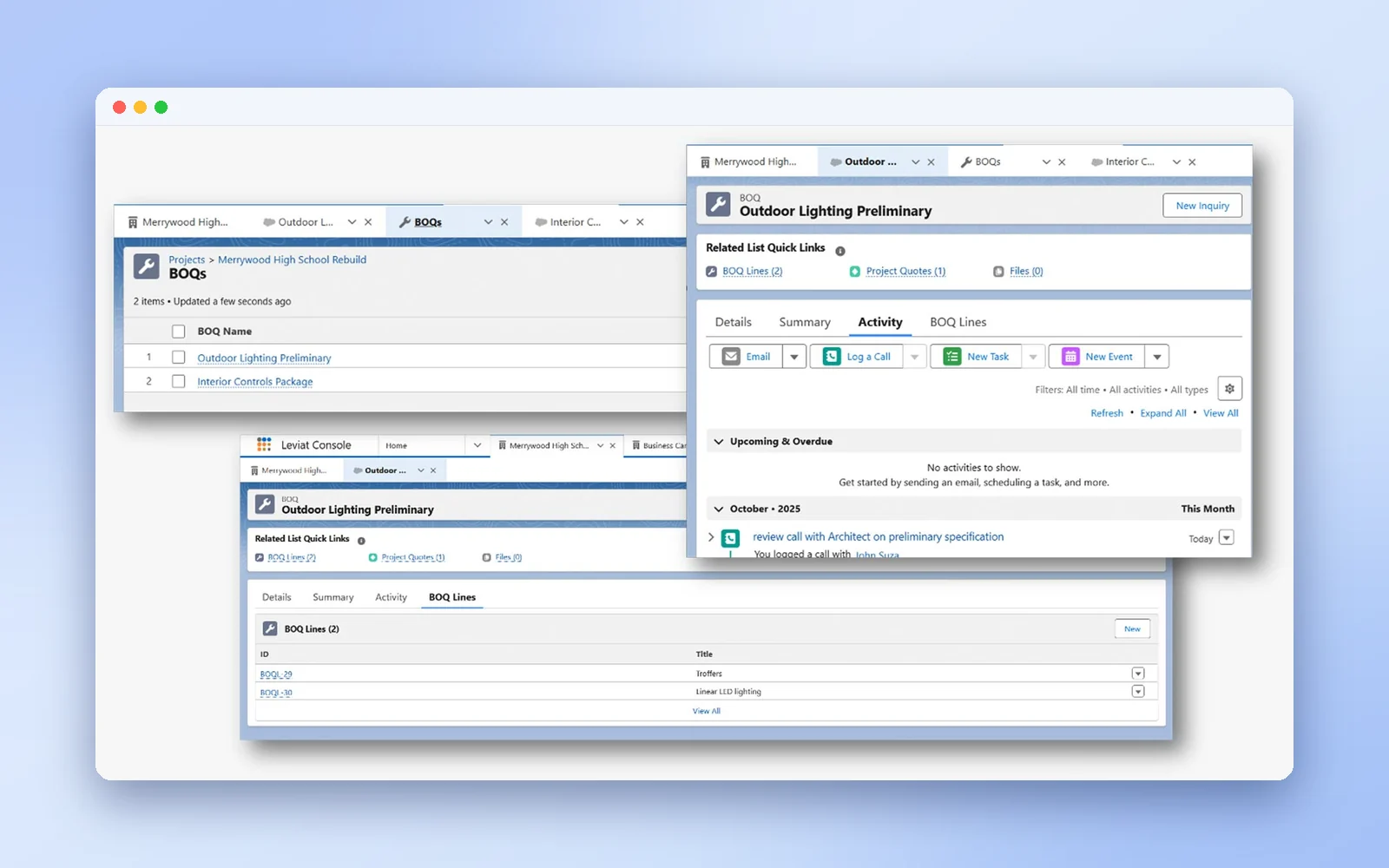Image resolution: width=1389 pixels, height=868 pixels.
Task: Open the Email button dropdown arrow
Action: 794,357
